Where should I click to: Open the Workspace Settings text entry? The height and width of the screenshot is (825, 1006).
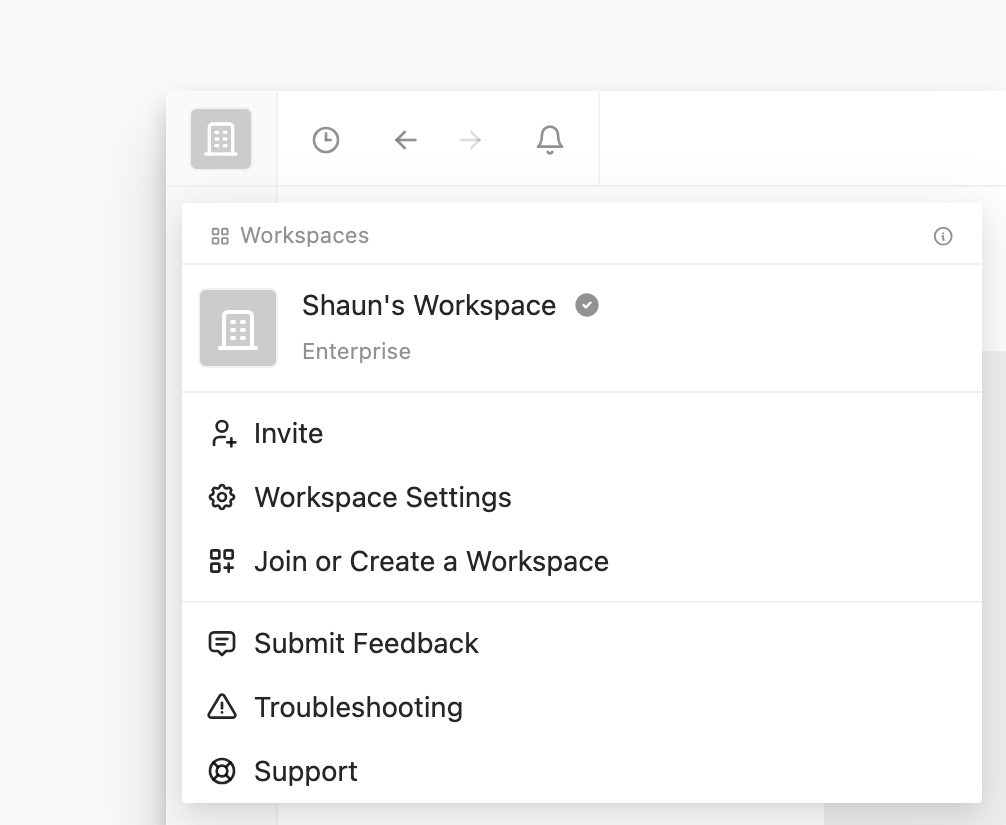[382, 498]
